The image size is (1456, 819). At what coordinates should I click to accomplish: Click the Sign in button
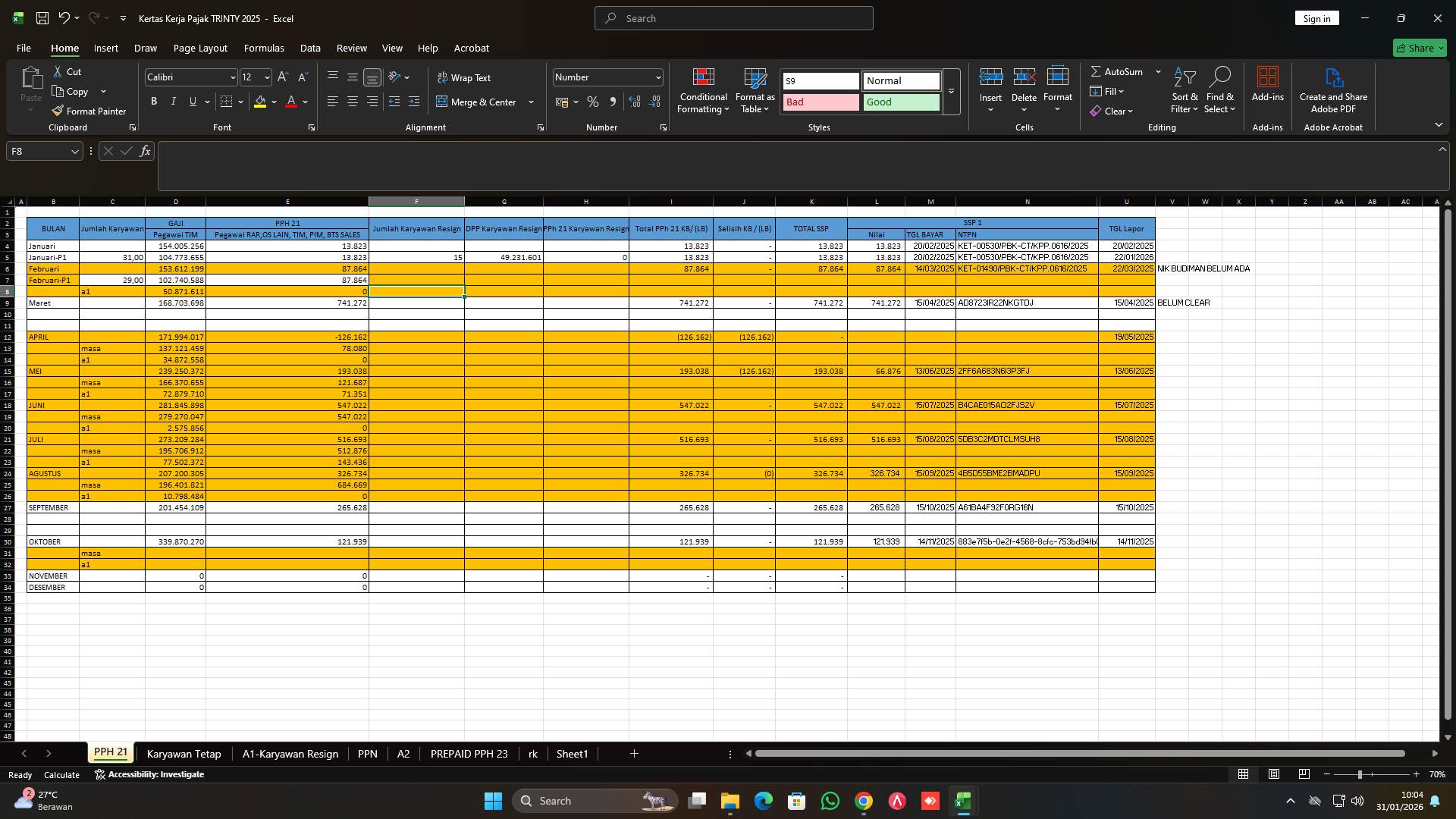click(x=1316, y=17)
